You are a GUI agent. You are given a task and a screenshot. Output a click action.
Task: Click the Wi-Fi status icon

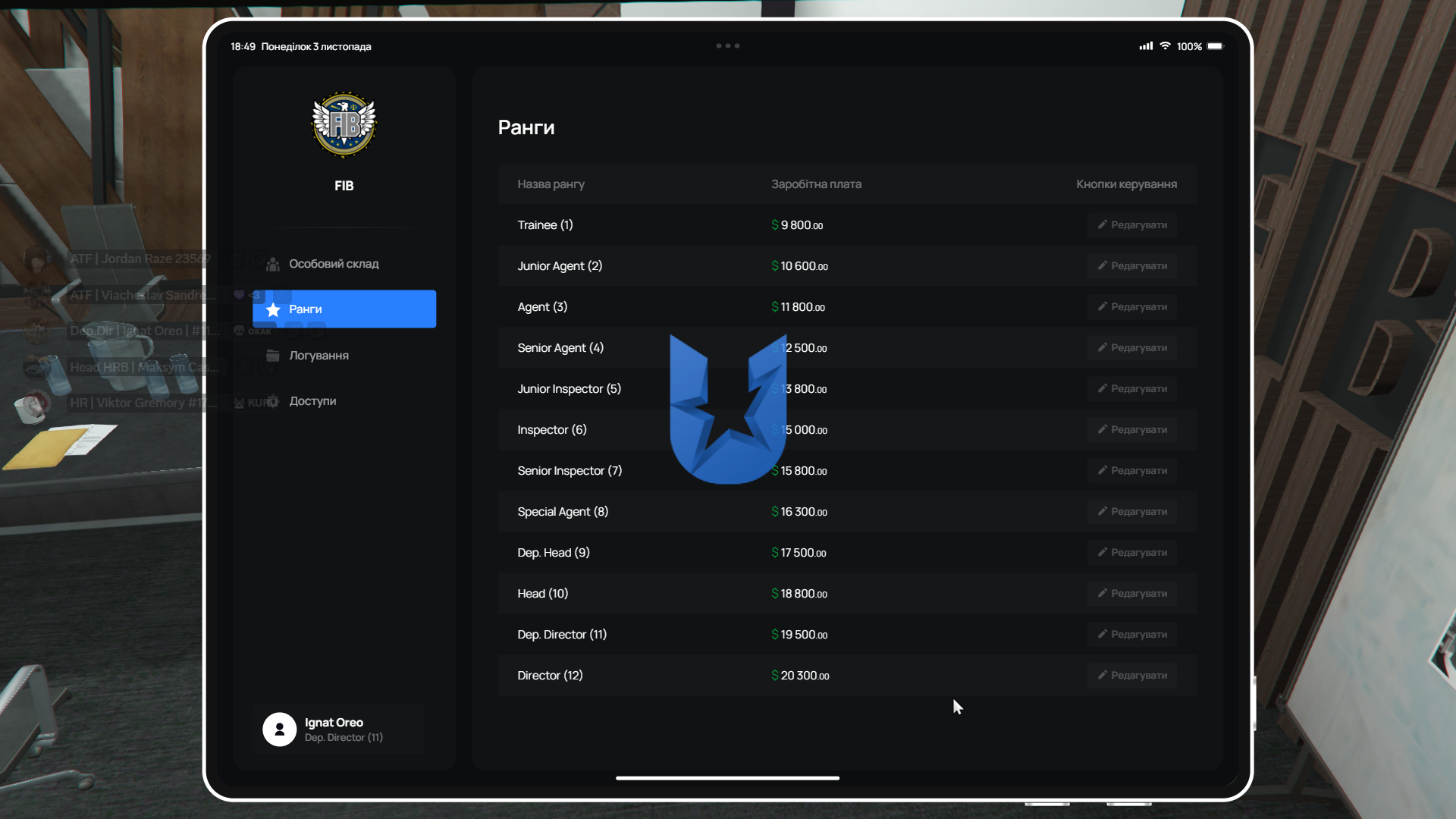(x=1165, y=46)
